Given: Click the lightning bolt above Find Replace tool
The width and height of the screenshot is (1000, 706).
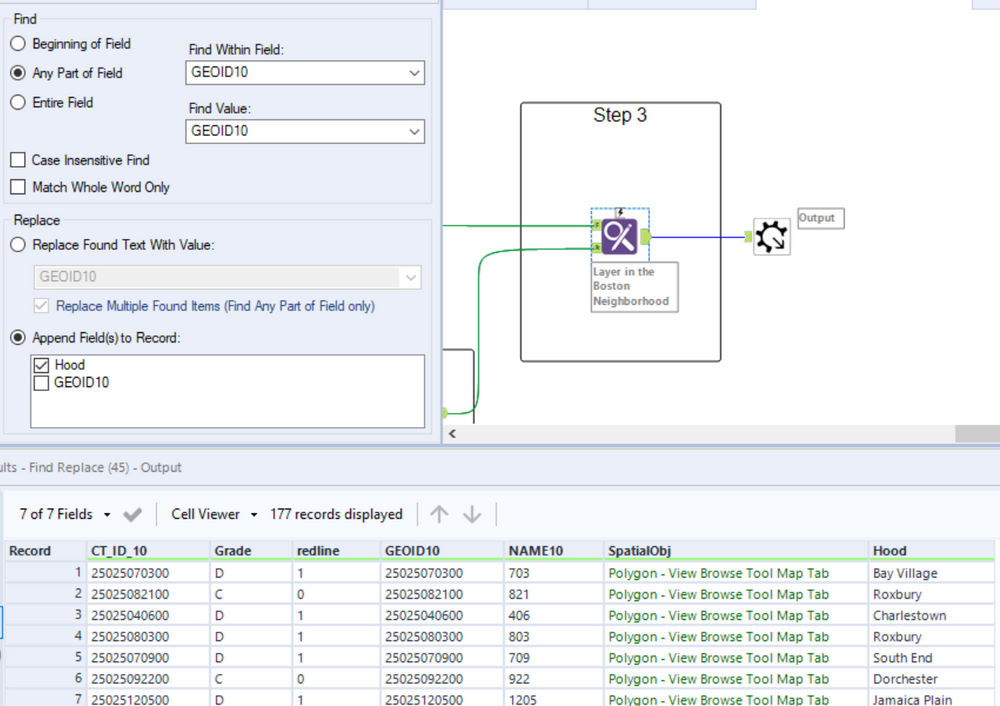Looking at the screenshot, I should (620, 212).
